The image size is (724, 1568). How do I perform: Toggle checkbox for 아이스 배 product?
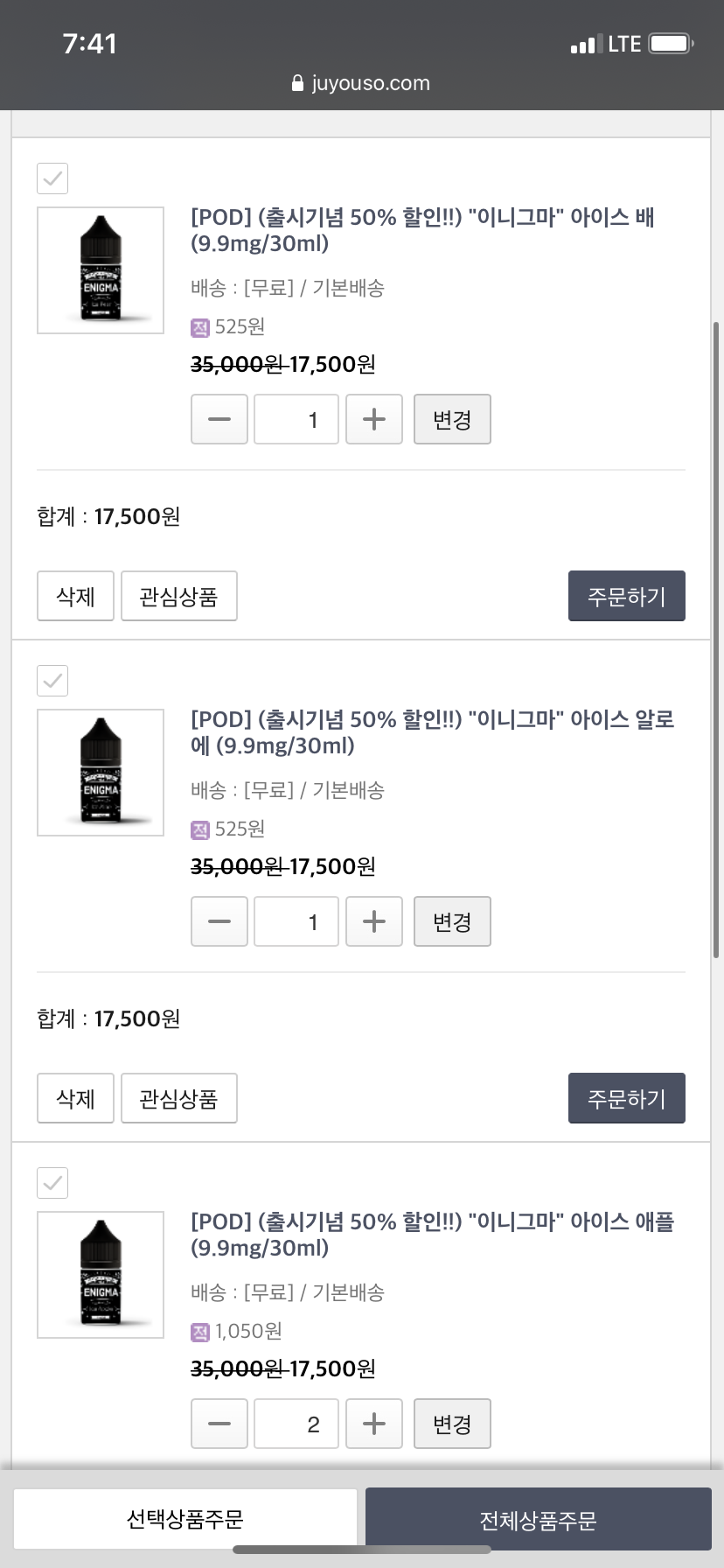coord(52,178)
